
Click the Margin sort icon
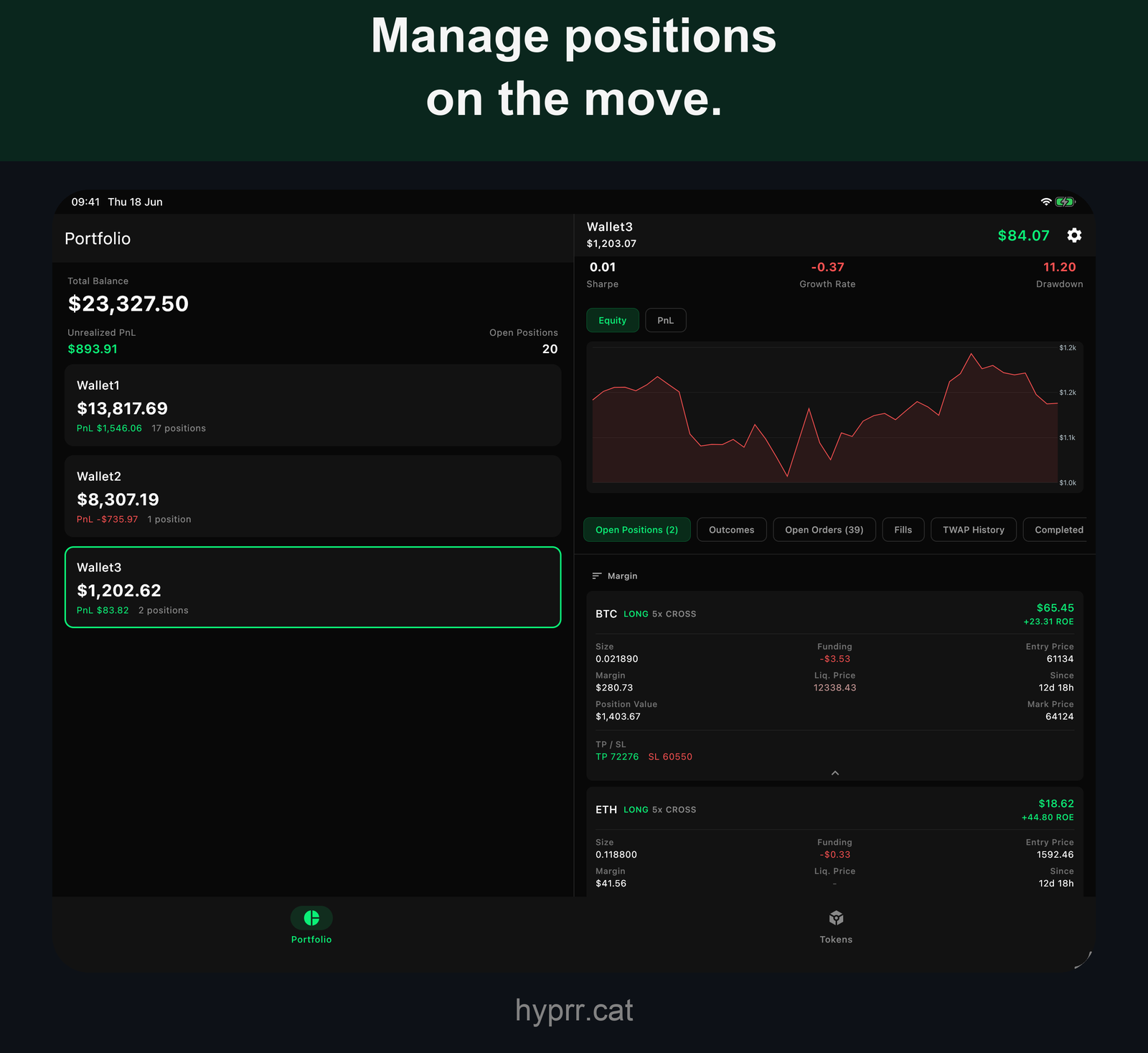point(596,576)
